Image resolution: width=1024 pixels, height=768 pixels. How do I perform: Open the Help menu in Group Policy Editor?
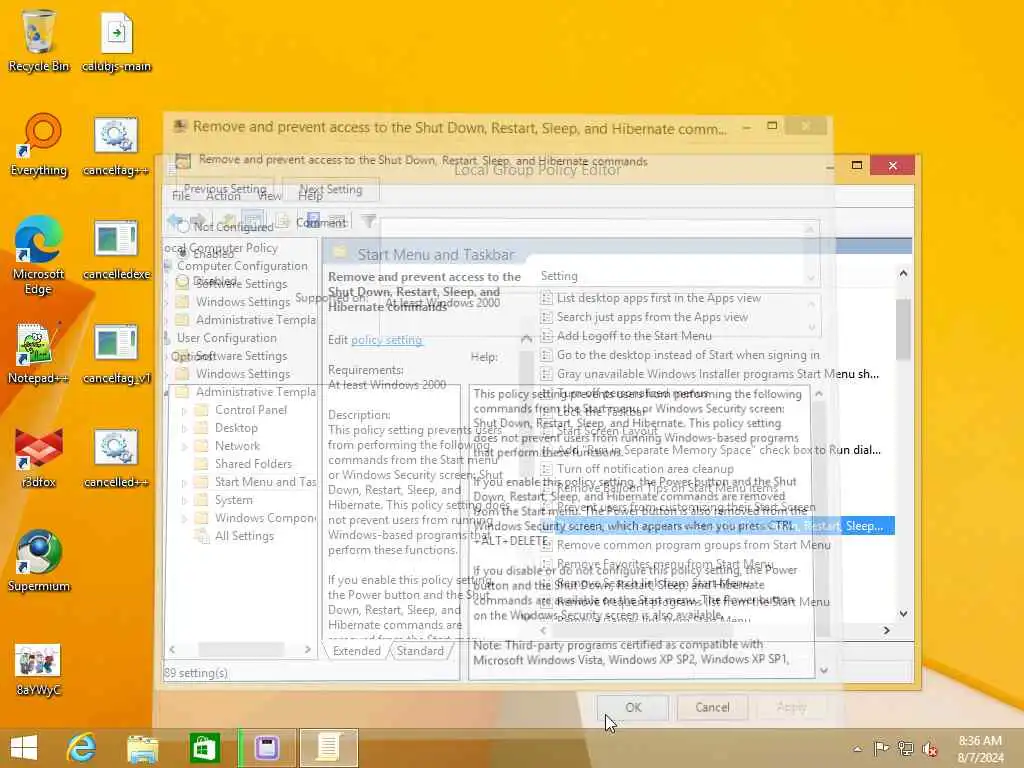point(311,196)
